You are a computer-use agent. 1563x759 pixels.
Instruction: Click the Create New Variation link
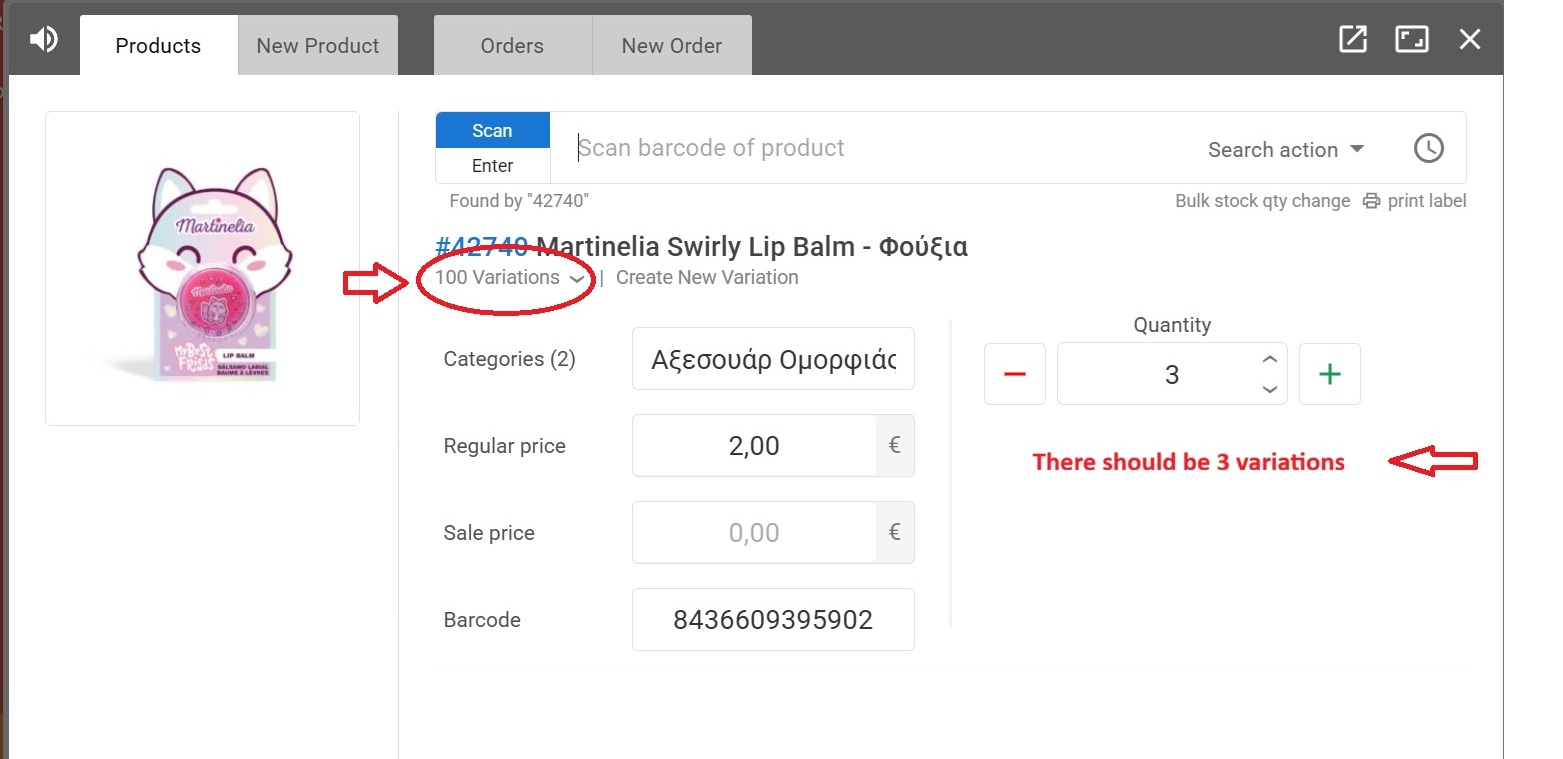click(707, 278)
